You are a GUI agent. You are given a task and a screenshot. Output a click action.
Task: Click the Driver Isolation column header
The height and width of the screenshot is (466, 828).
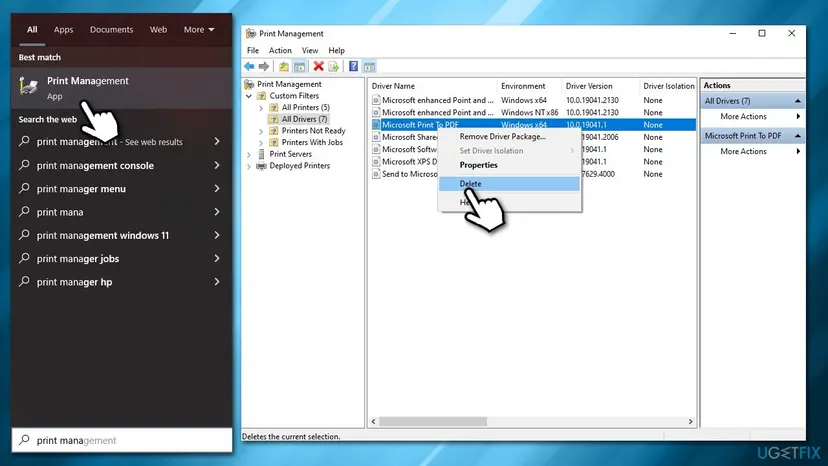point(668,86)
